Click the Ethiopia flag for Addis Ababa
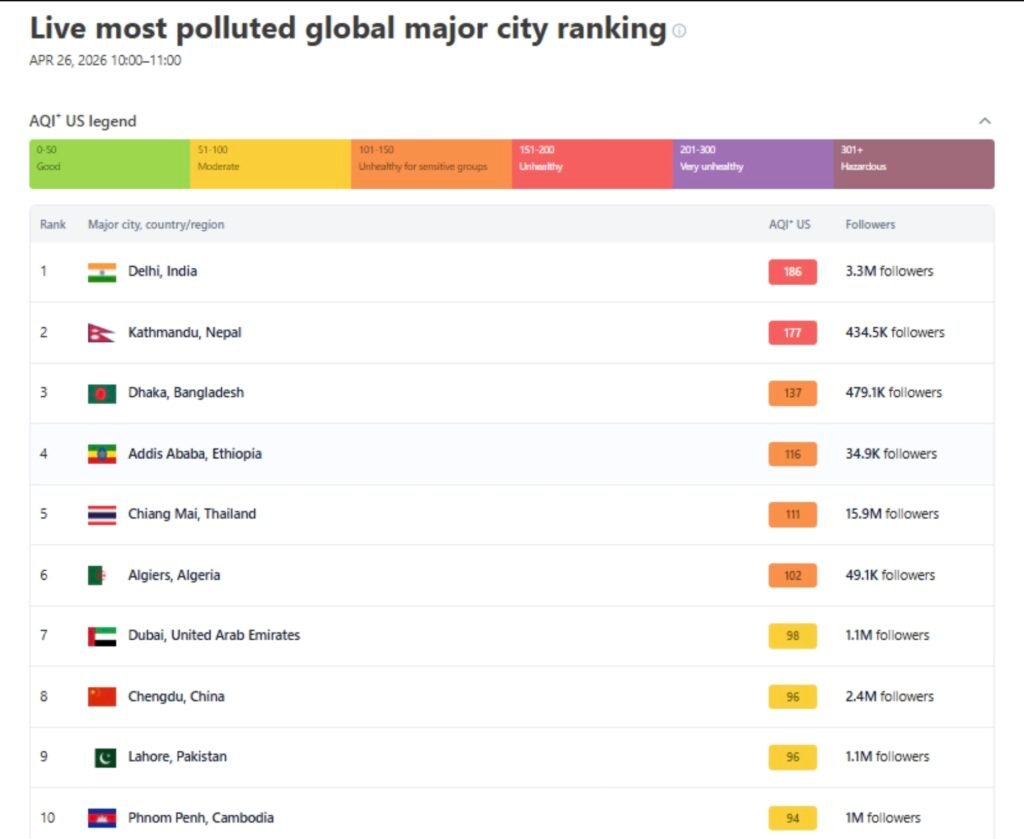Screen dimensions: 1024x839 [x=101, y=454]
